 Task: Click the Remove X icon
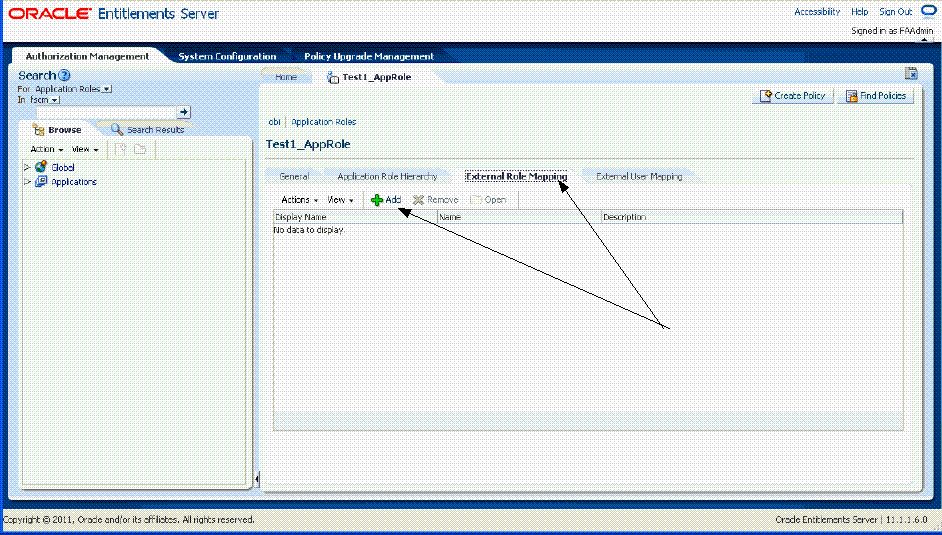pos(419,201)
